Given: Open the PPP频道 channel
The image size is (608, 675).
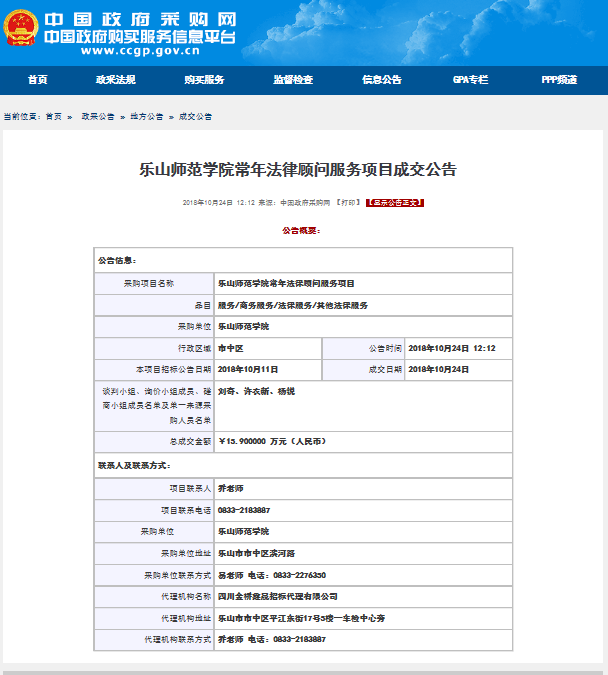Looking at the screenshot, I should click(x=559, y=80).
